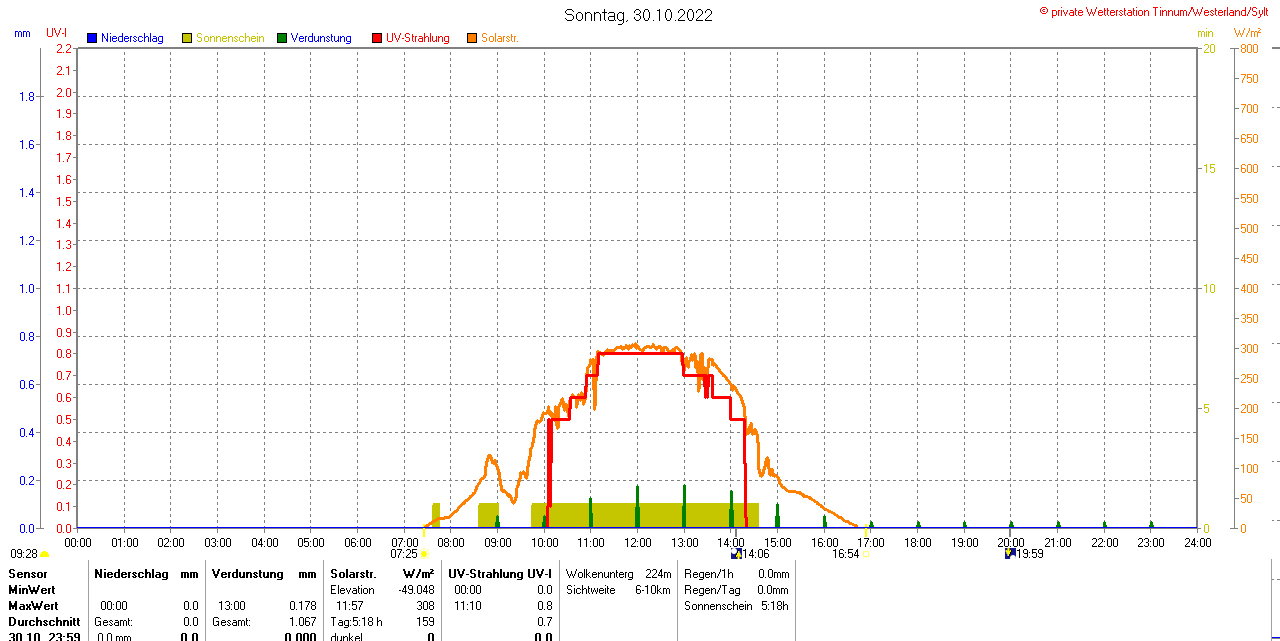
Task: Click the Sonnenschein 5:18h table entry
Action: [736, 606]
